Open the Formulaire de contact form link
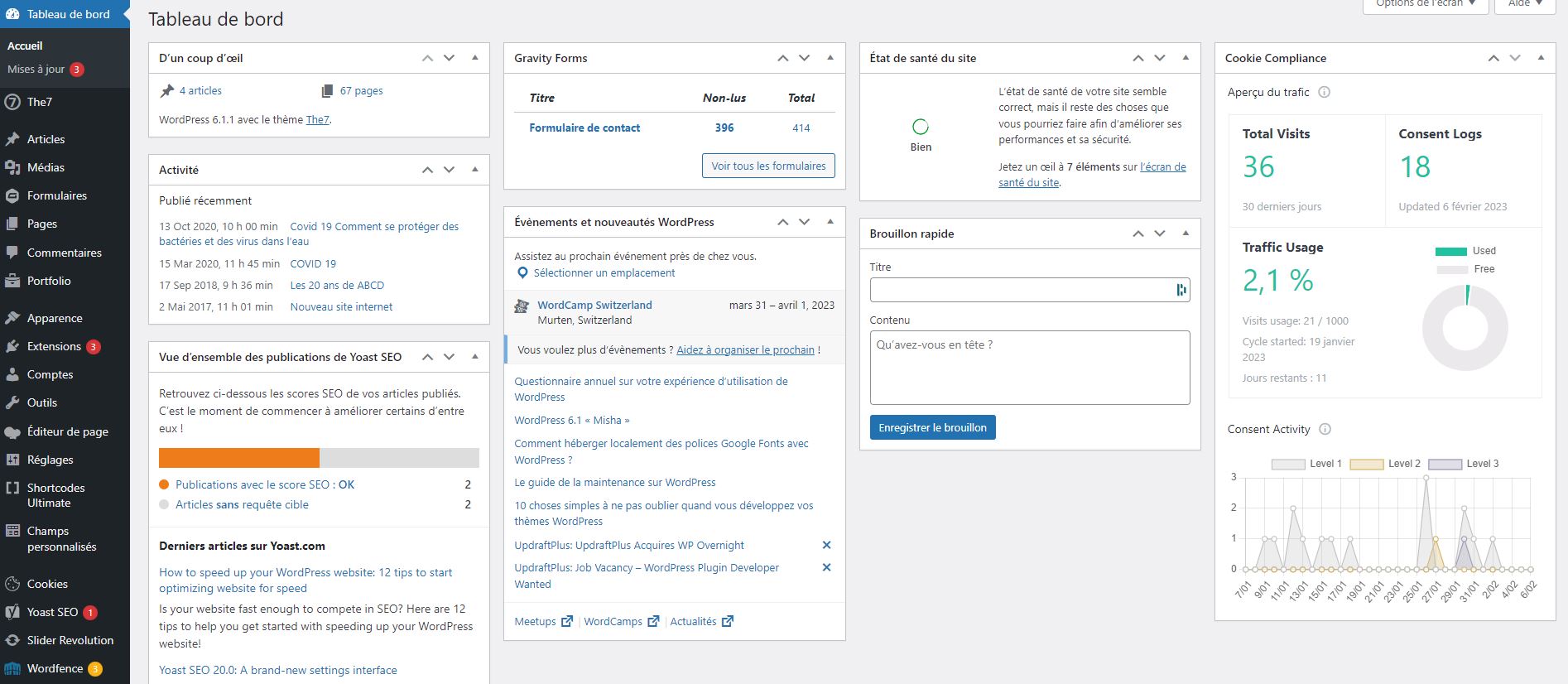The width and height of the screenshot is (1568, 684). tap(584, 128)
